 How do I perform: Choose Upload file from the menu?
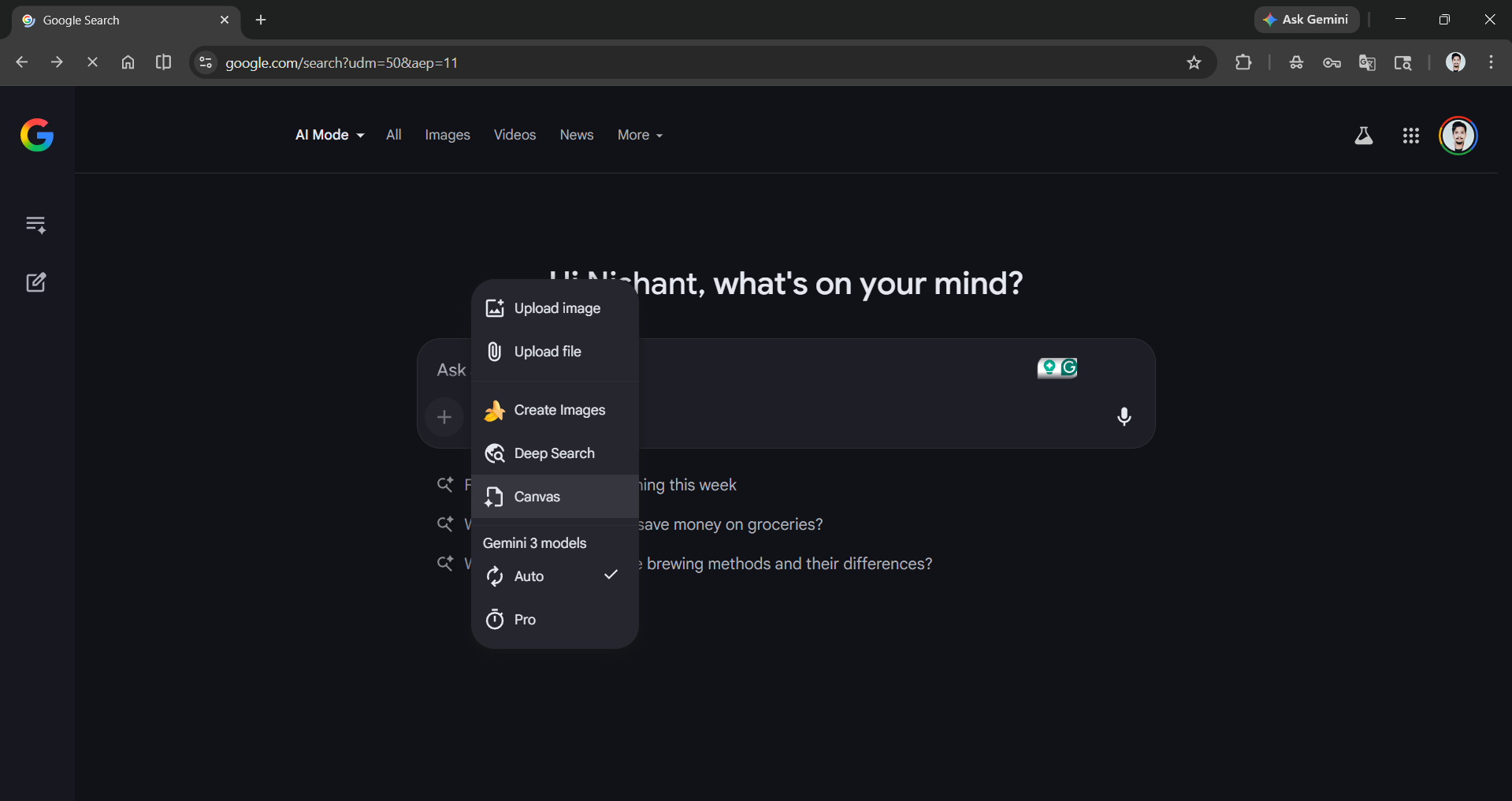click(548, 351)
